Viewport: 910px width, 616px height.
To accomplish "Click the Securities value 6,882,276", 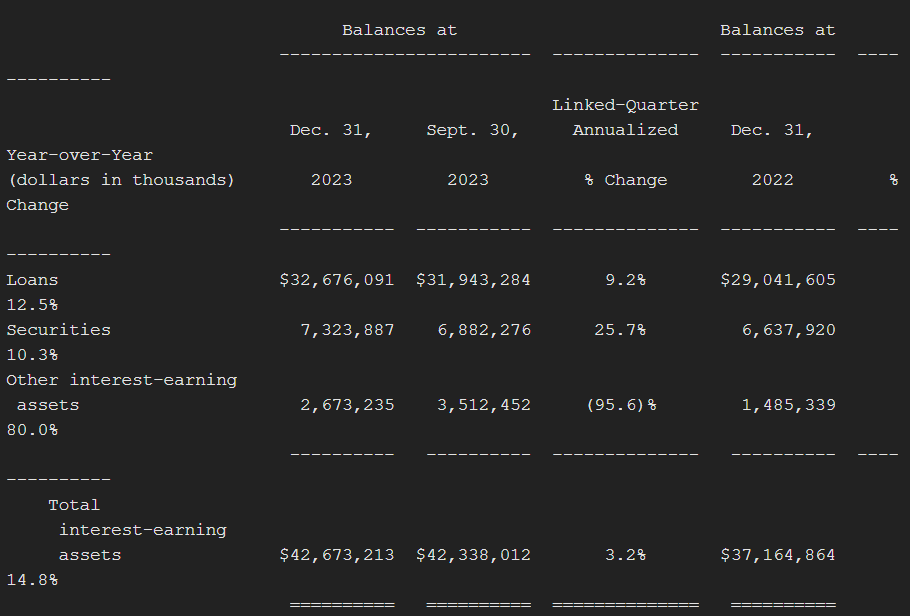I will coord(484,330).
